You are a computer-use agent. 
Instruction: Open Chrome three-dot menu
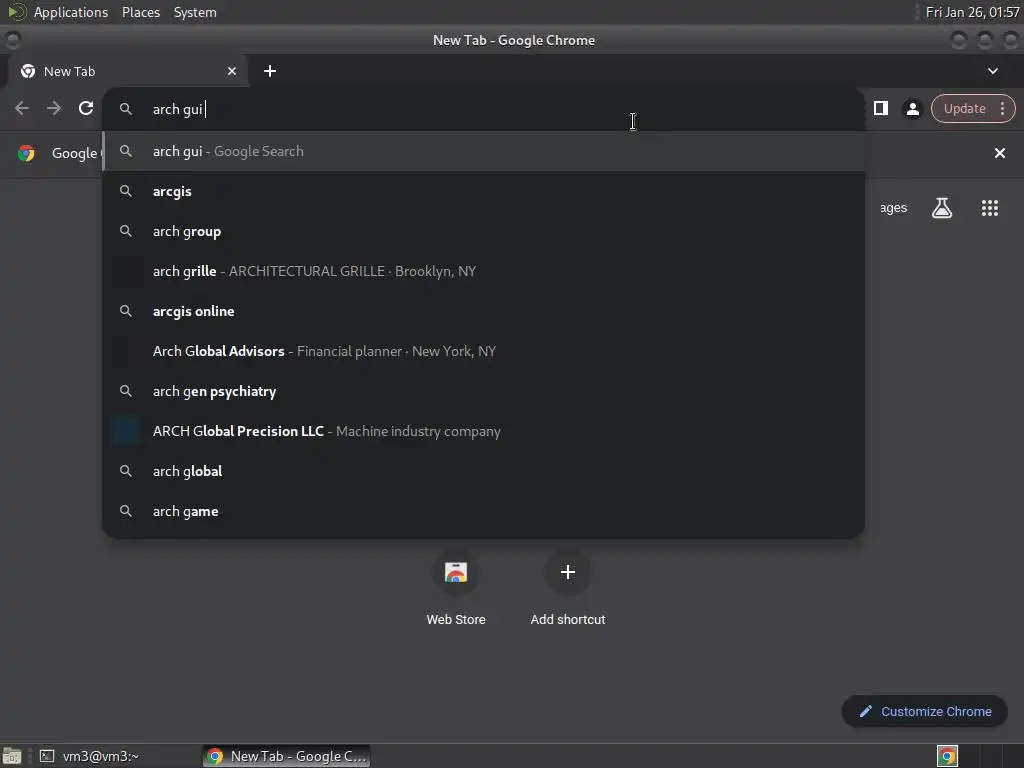coord(1002,108)
